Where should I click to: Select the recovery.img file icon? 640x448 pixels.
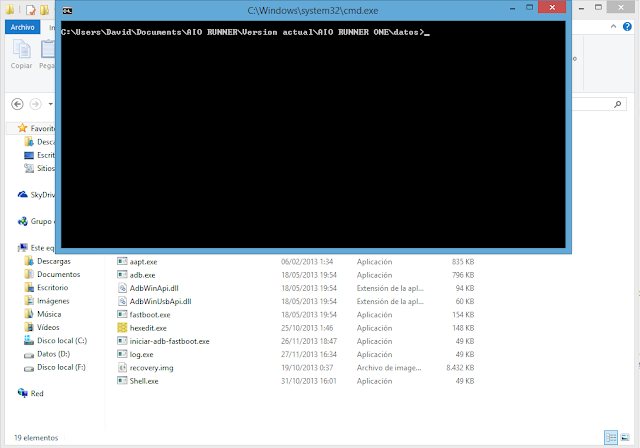tap(122, 367)
